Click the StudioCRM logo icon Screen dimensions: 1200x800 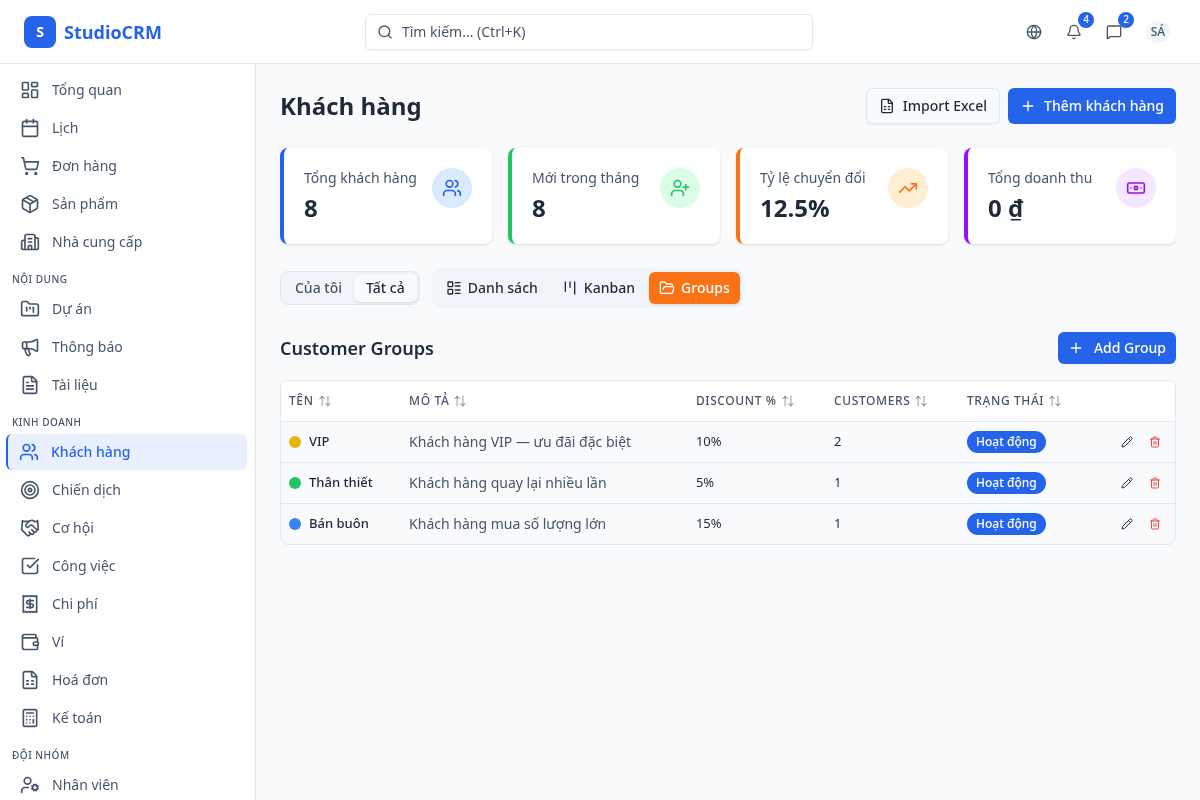pyautogui.click(x=40, y=32)
